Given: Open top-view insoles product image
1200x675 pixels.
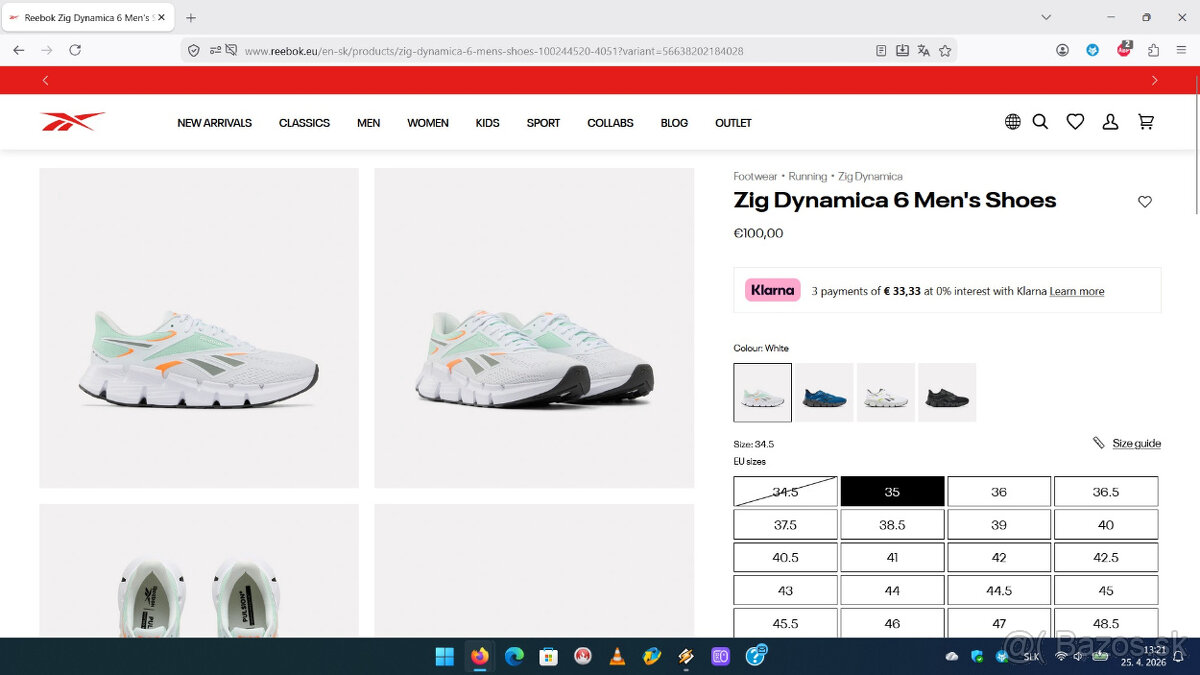Looking at the screenshot, I should click(x=199, y=571).
